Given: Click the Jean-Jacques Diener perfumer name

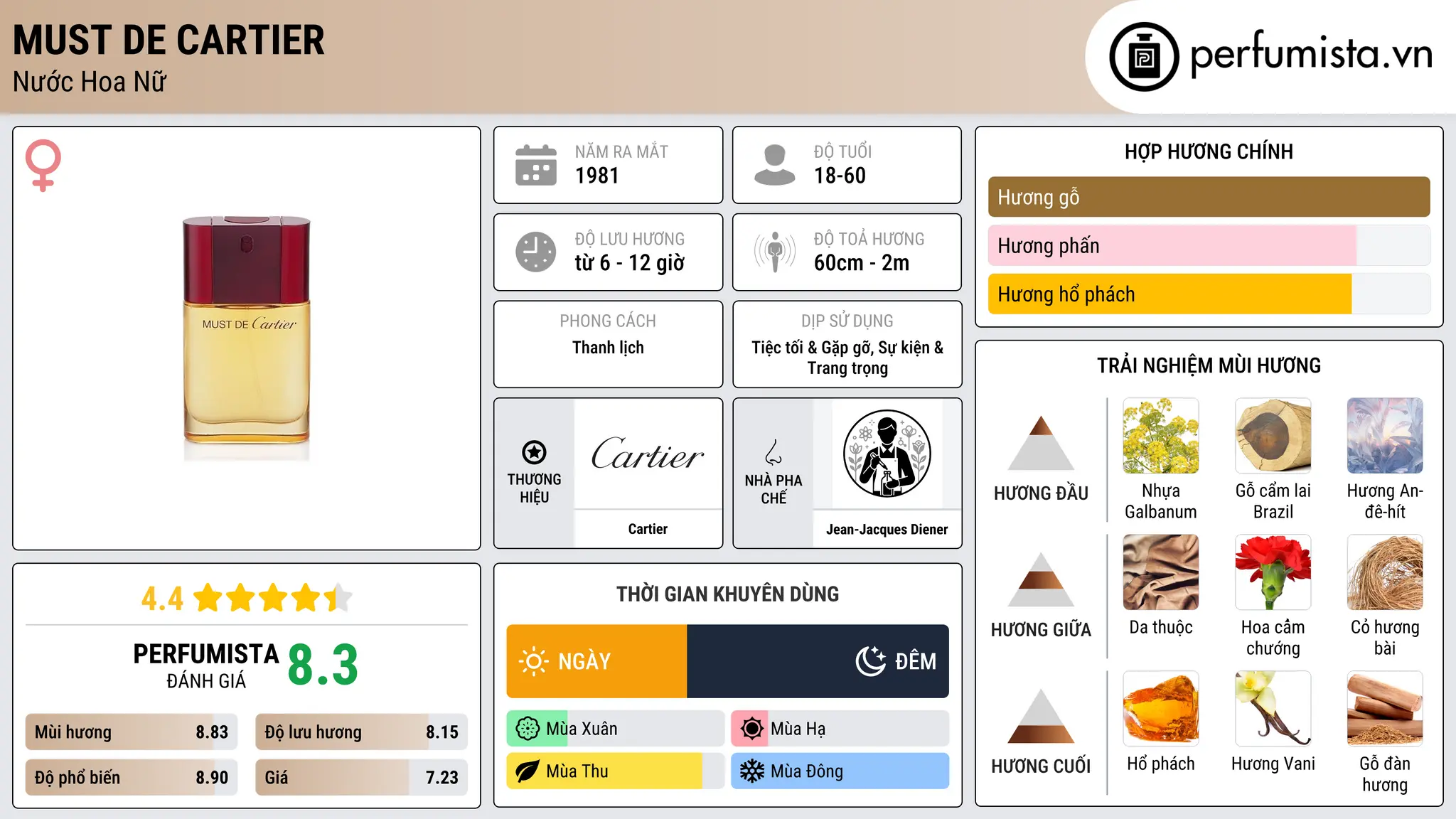Looking at the screenshot, I should [887, 530].
